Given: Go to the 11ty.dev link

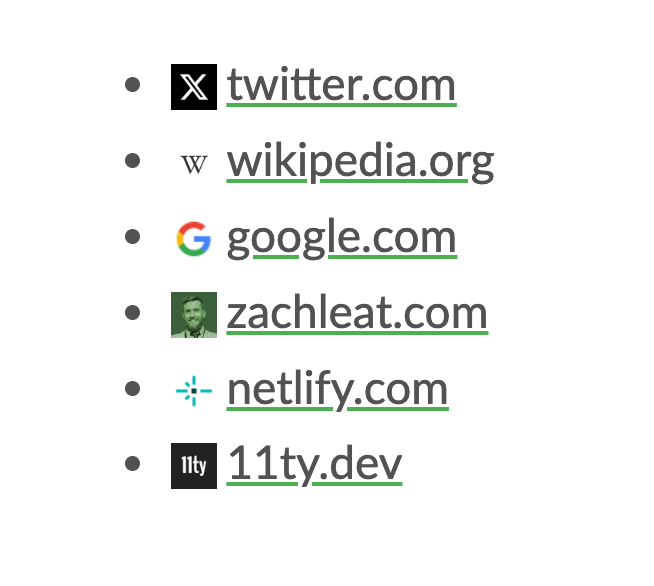Looking at the screenshot, I should coord(314,465).
